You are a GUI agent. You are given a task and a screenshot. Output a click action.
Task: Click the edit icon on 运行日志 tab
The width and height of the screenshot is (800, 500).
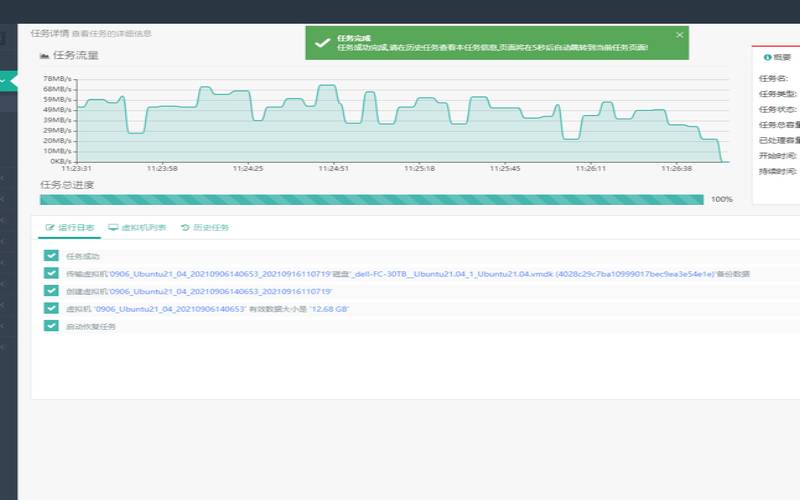(x=50, y=228)
